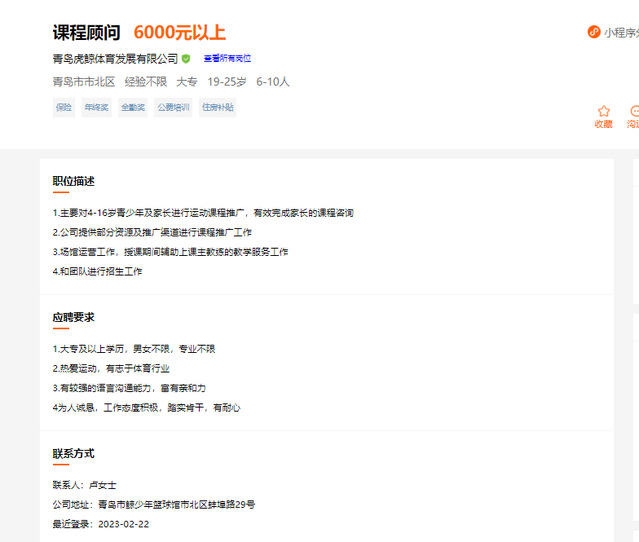Click the 6000元以上 salary text
The width and height of the screenshot is (639, 542).
click(x=179, y=32)
